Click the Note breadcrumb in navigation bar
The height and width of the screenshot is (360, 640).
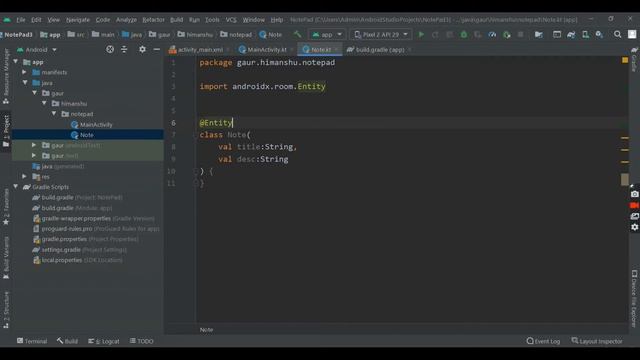point(271,35)
